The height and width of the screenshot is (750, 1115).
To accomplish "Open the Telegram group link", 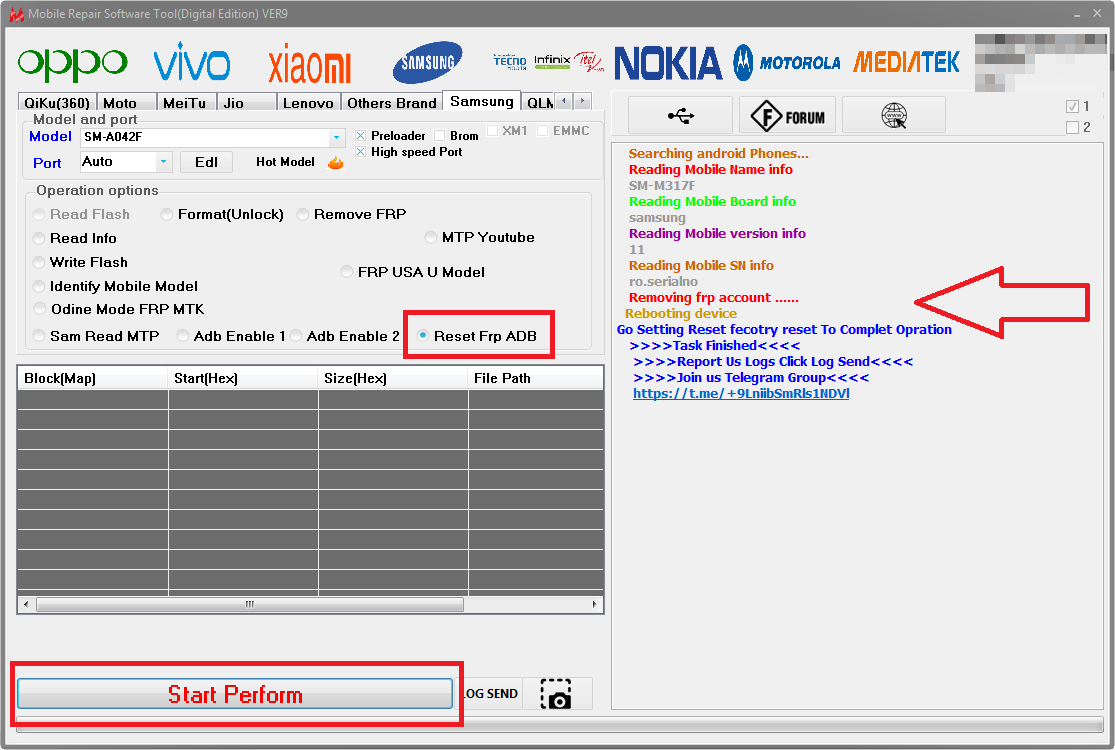I will point(741,393).
